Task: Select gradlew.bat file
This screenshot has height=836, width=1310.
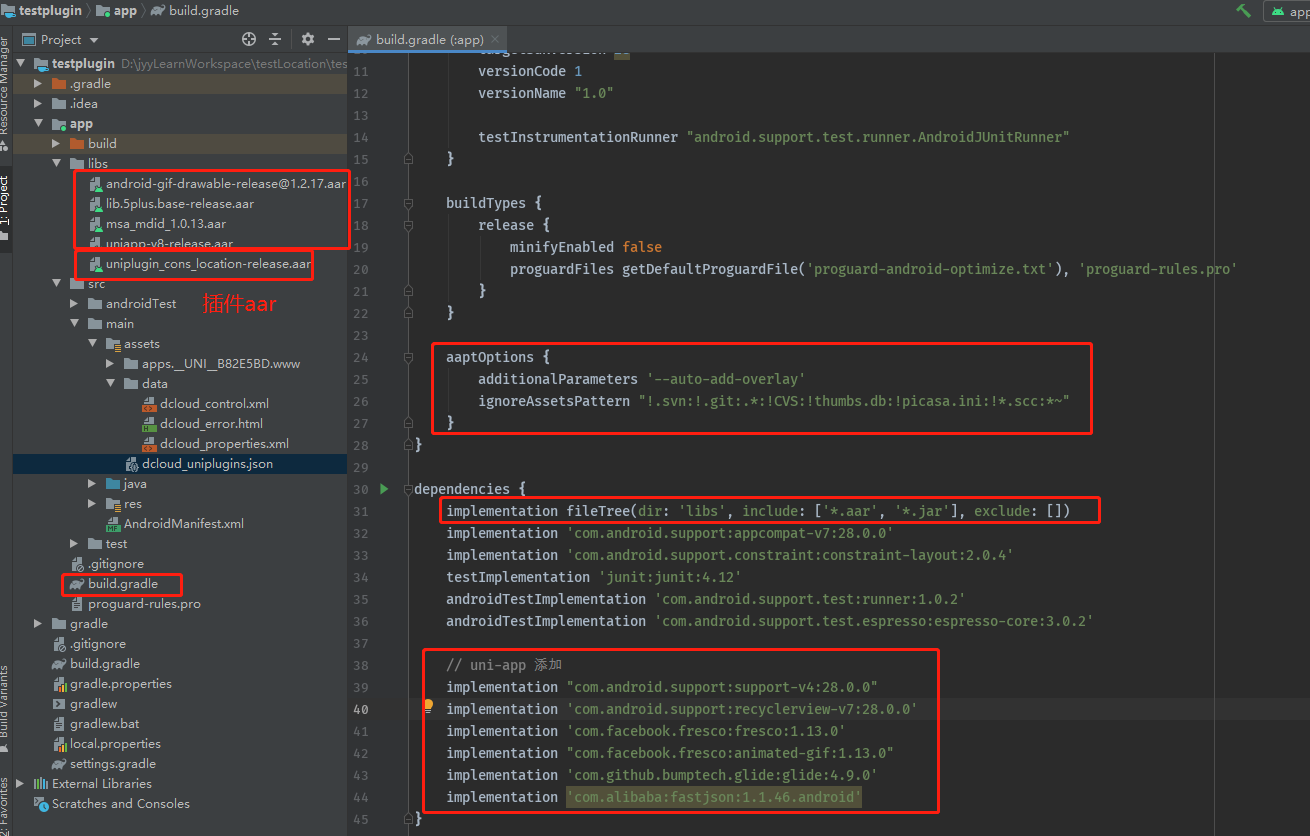Action: coord(105,724)
